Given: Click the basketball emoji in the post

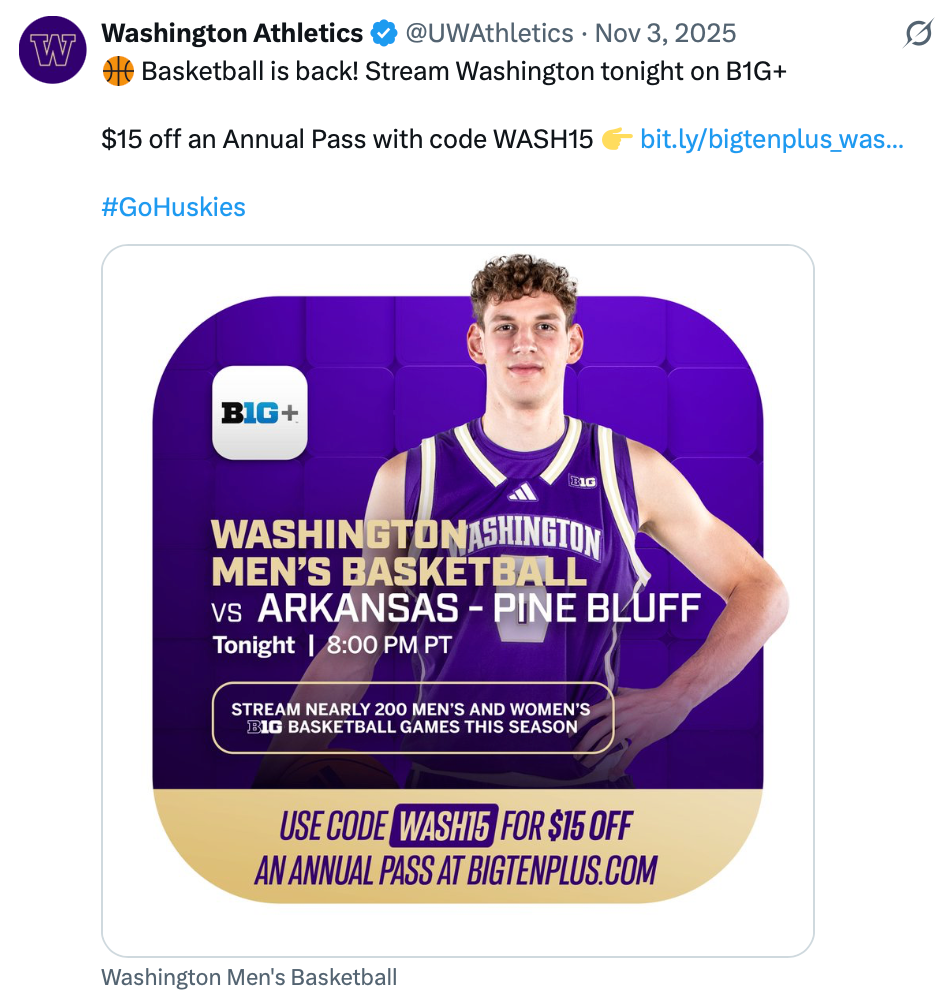Looking at the screenshot, I should 118,72.
